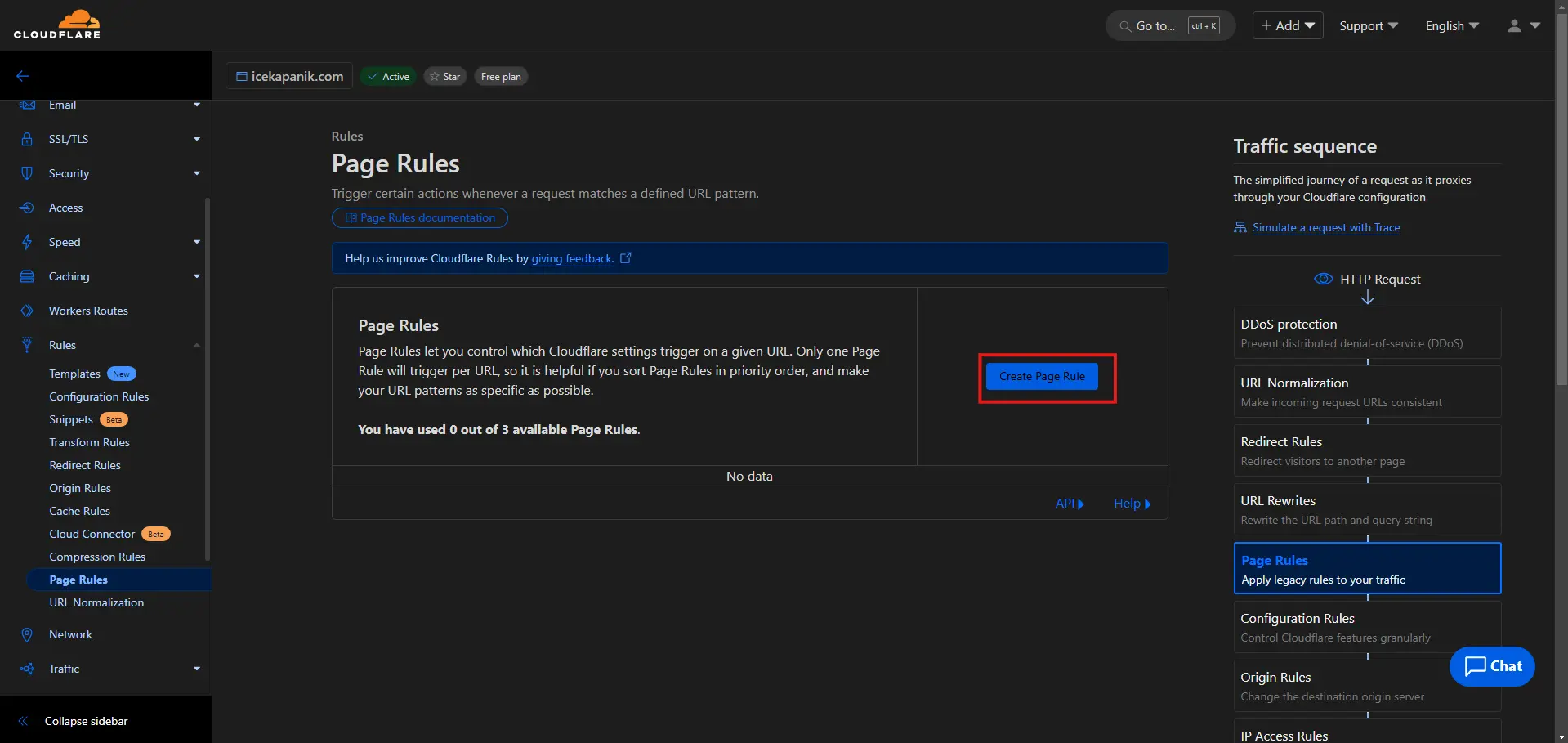Select Page Rules in sidebar

tap(118, 580)
